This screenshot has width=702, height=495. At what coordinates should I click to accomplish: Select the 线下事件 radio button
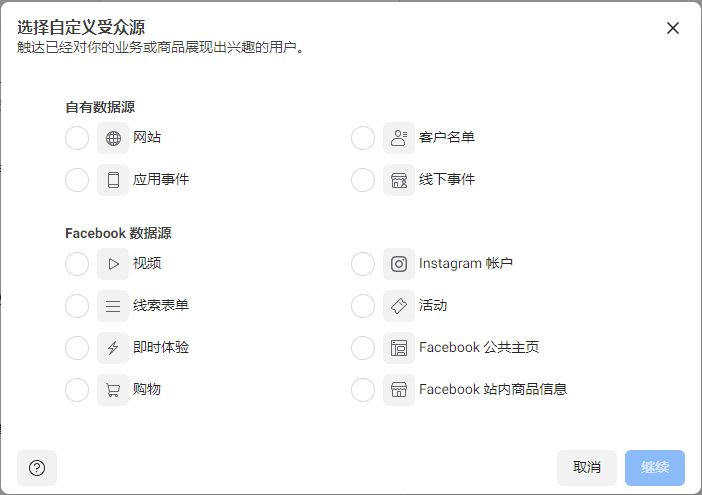pyautogui.click(x=363, y=180)
